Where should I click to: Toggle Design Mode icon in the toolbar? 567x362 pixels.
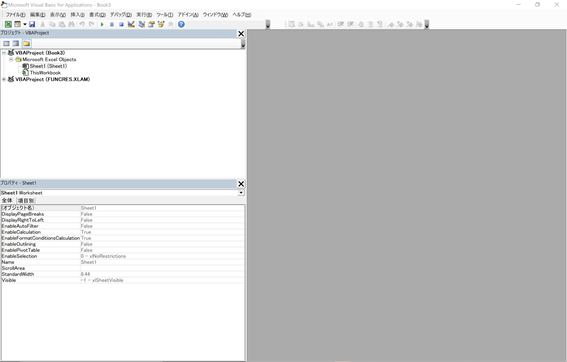131,24
